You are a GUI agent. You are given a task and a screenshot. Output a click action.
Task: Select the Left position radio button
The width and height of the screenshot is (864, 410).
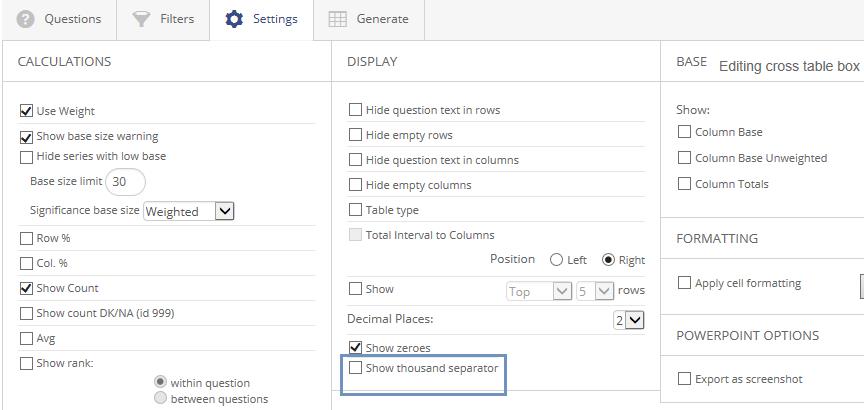point(557,260)
